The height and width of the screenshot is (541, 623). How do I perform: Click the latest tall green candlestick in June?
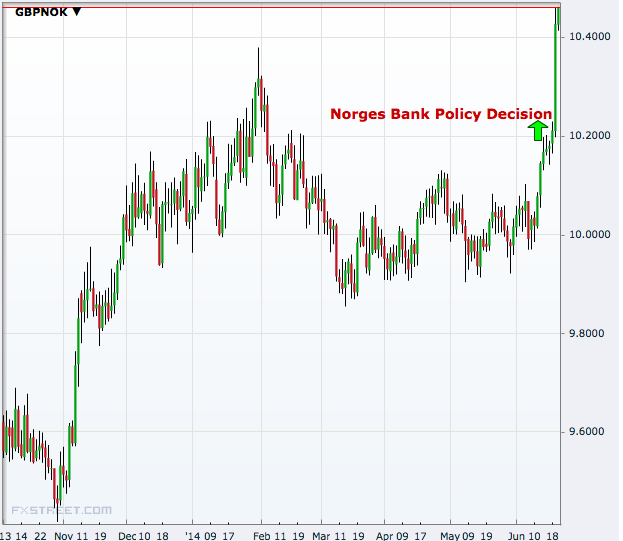tap(555, 77)
